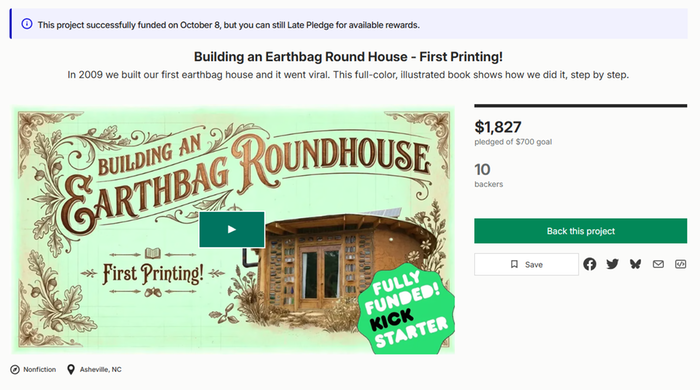The width and height of the screenshot is (700, 390).
Task: Click the funding progress bar
Action: click(580, 106)
